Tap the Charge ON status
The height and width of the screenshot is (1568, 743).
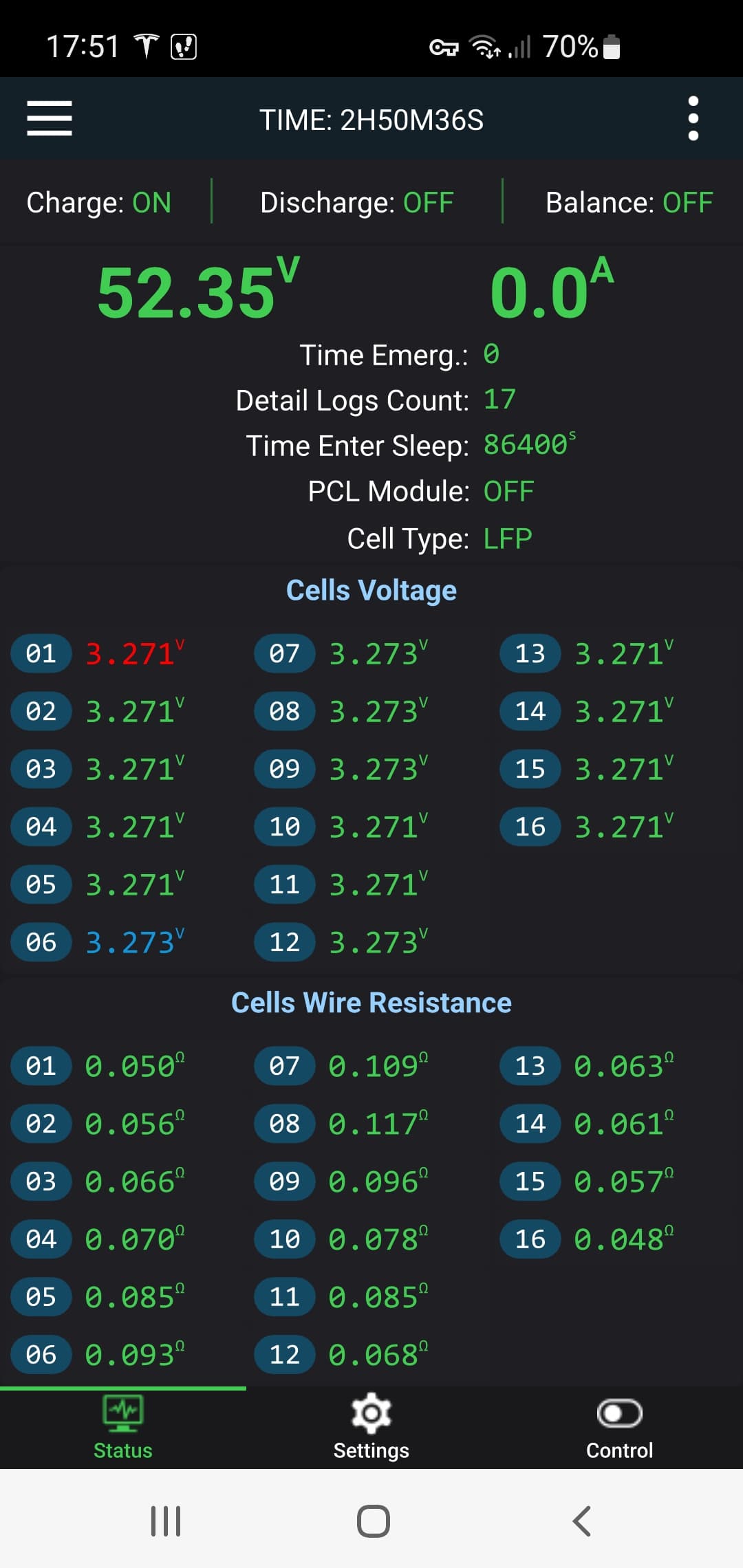[x=98, y=203]
